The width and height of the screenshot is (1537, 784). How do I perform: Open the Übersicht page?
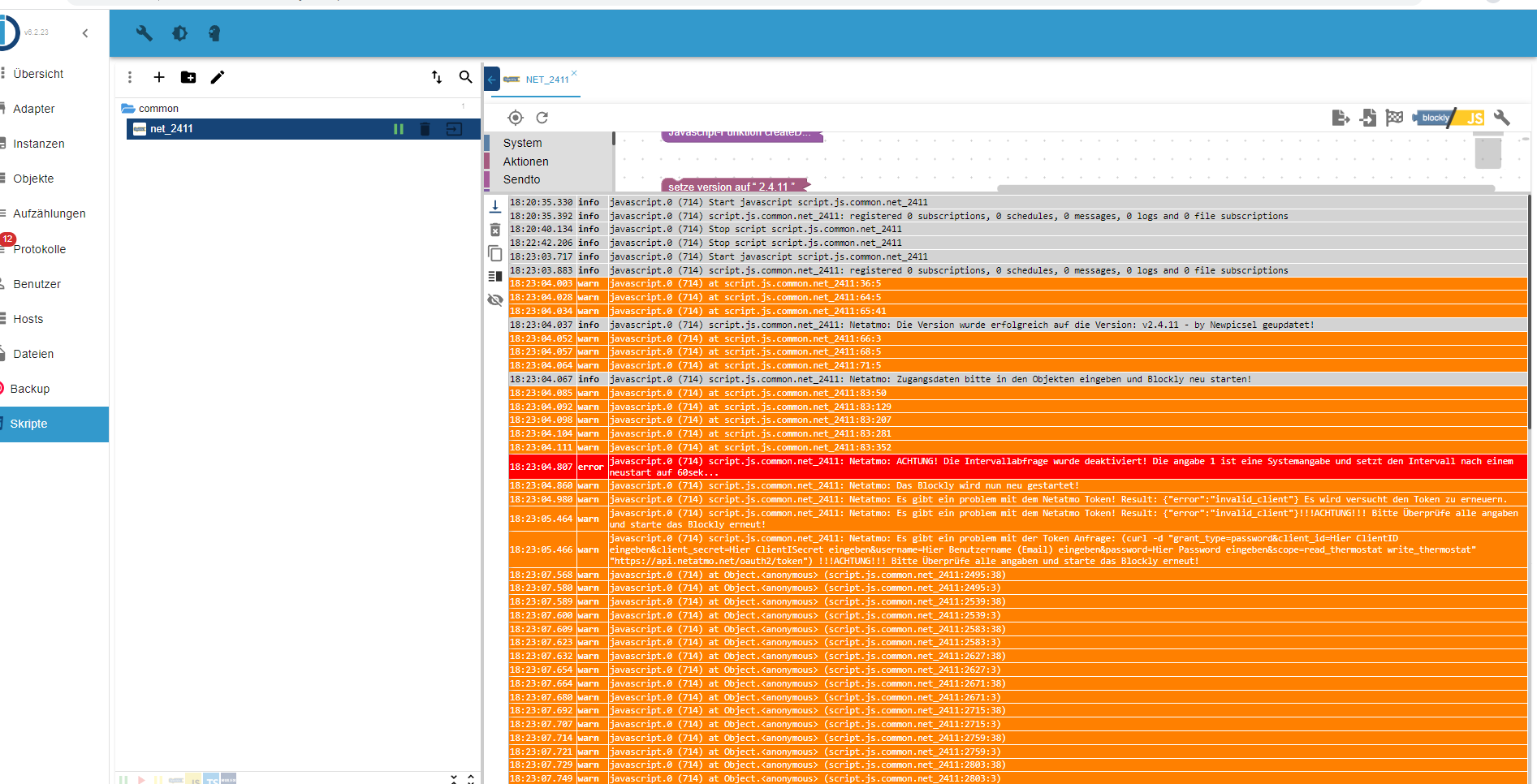coord(38,74)
